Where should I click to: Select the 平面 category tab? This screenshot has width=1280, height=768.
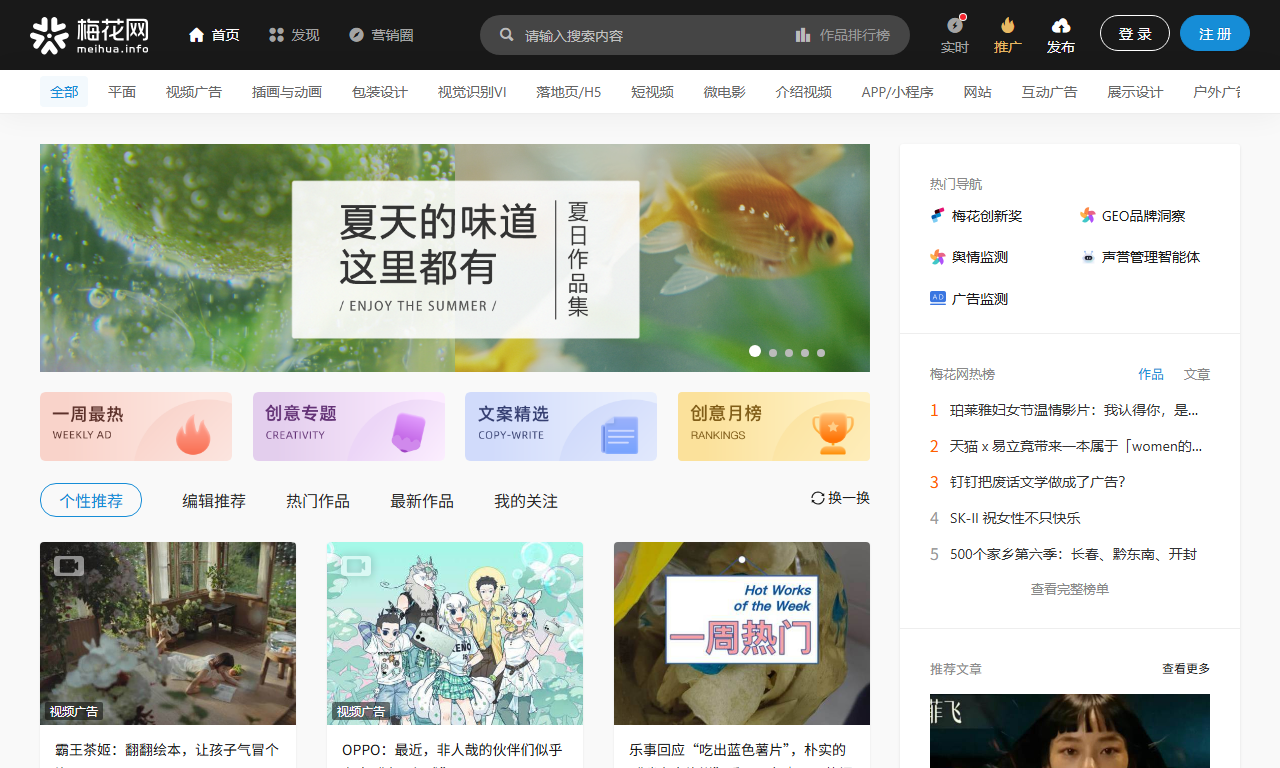122,92
